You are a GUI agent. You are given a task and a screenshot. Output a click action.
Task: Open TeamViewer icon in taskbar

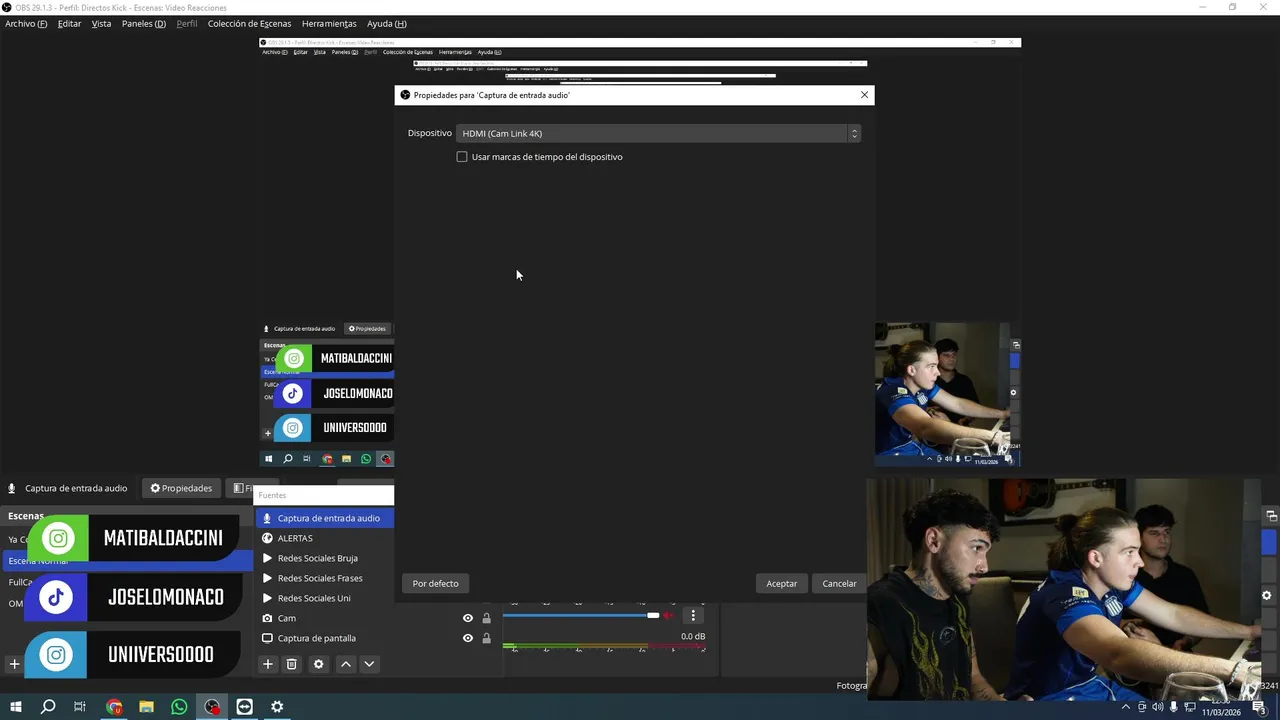tap(245, 707)
